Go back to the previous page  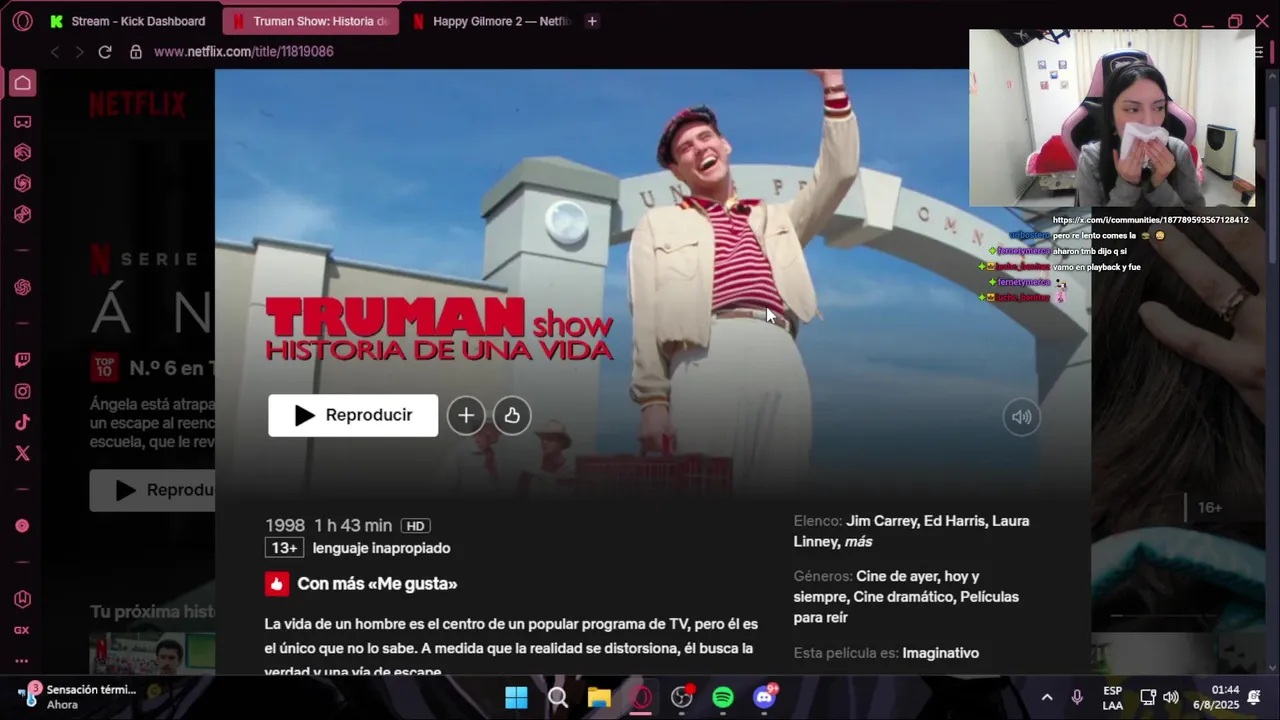tap(55, 51)
